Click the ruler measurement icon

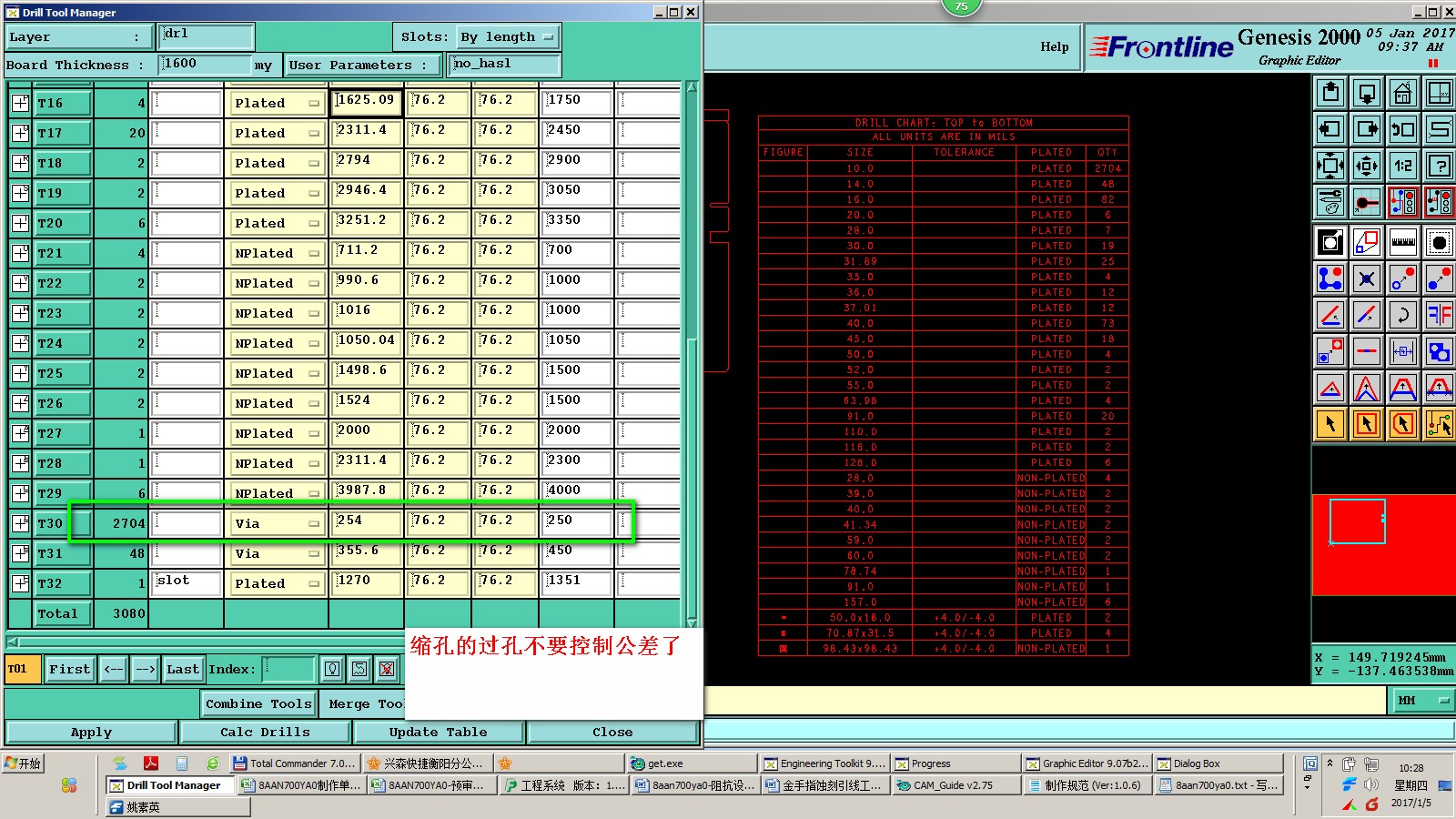coord(1403,242)
